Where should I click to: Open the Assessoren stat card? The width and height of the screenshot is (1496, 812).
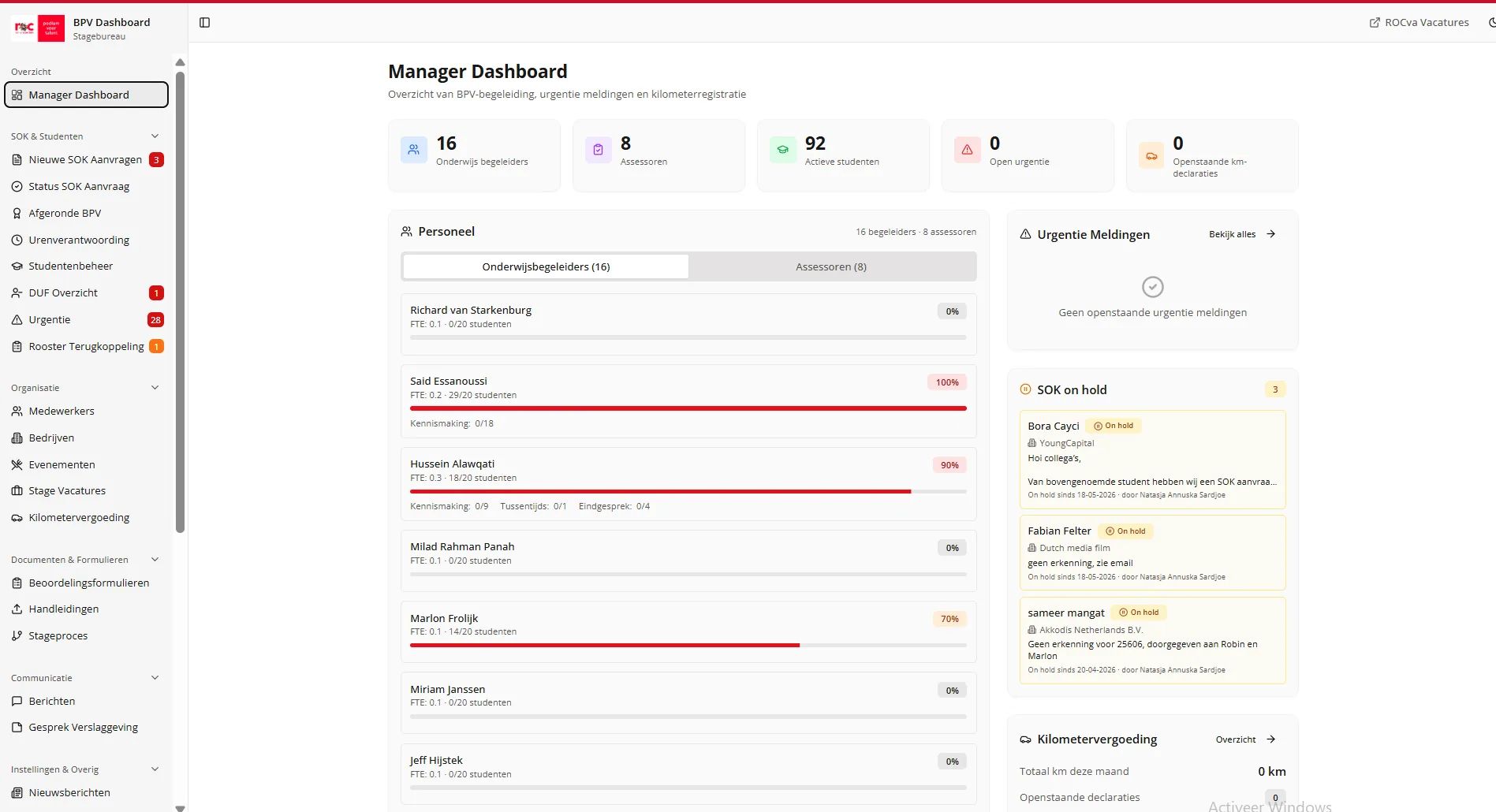tap(658, 155)
